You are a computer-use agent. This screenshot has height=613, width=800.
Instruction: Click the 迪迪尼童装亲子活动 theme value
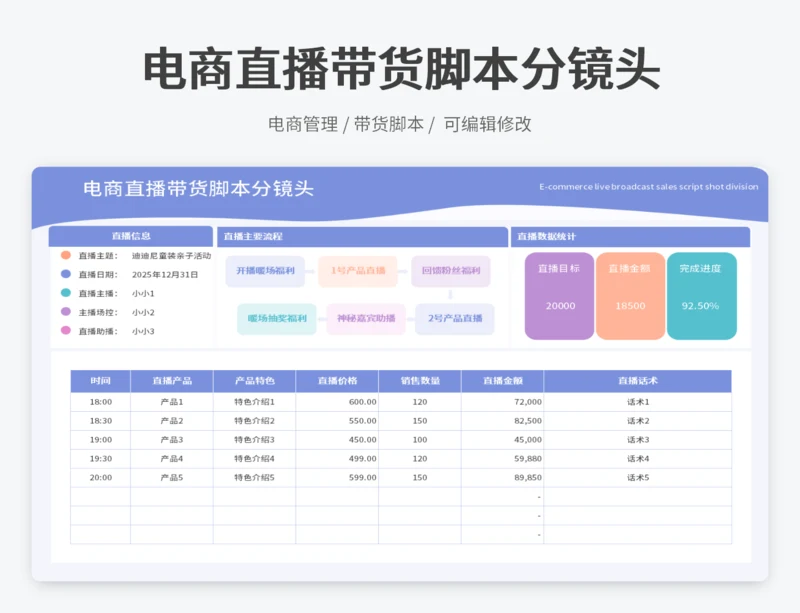pyautogui.click(x=171, y=256)
